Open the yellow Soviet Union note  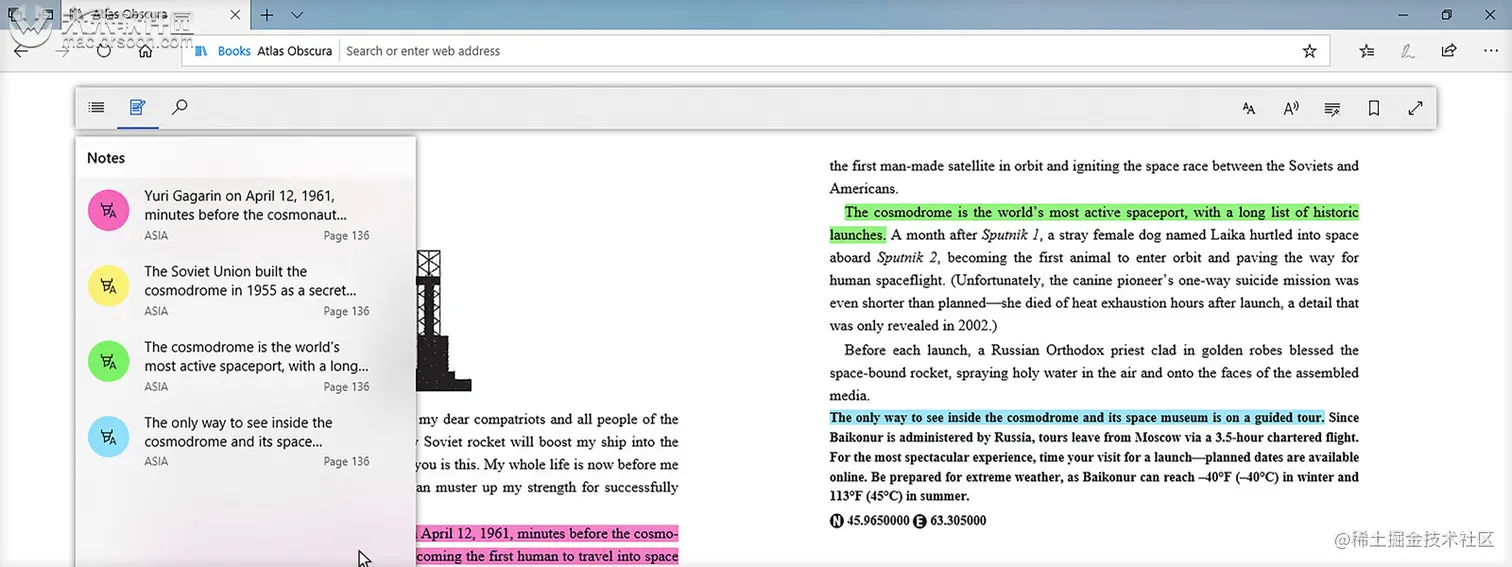pyautogui.click(x=108, y=286)
